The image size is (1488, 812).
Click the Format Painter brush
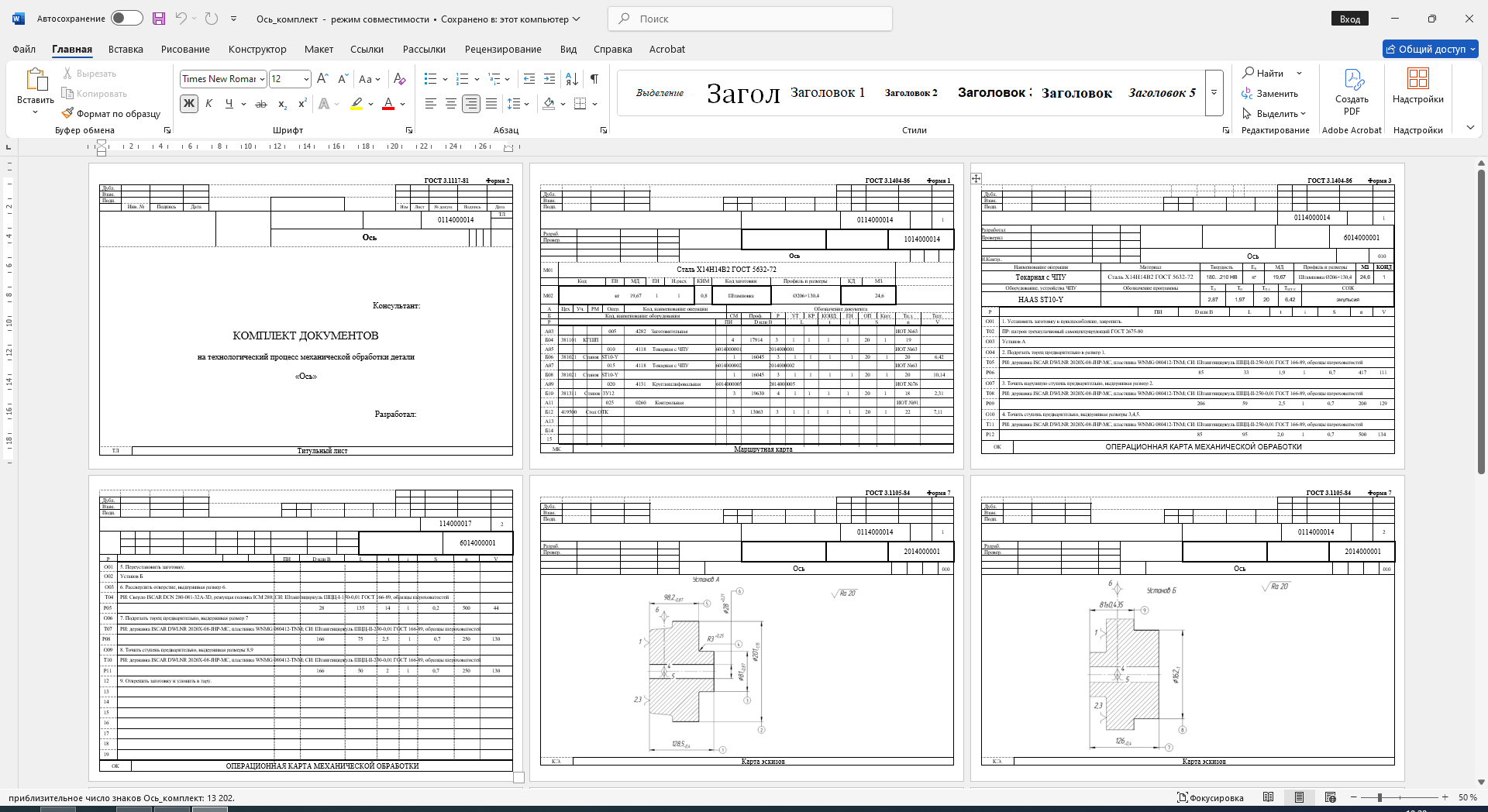coord(112,113)
